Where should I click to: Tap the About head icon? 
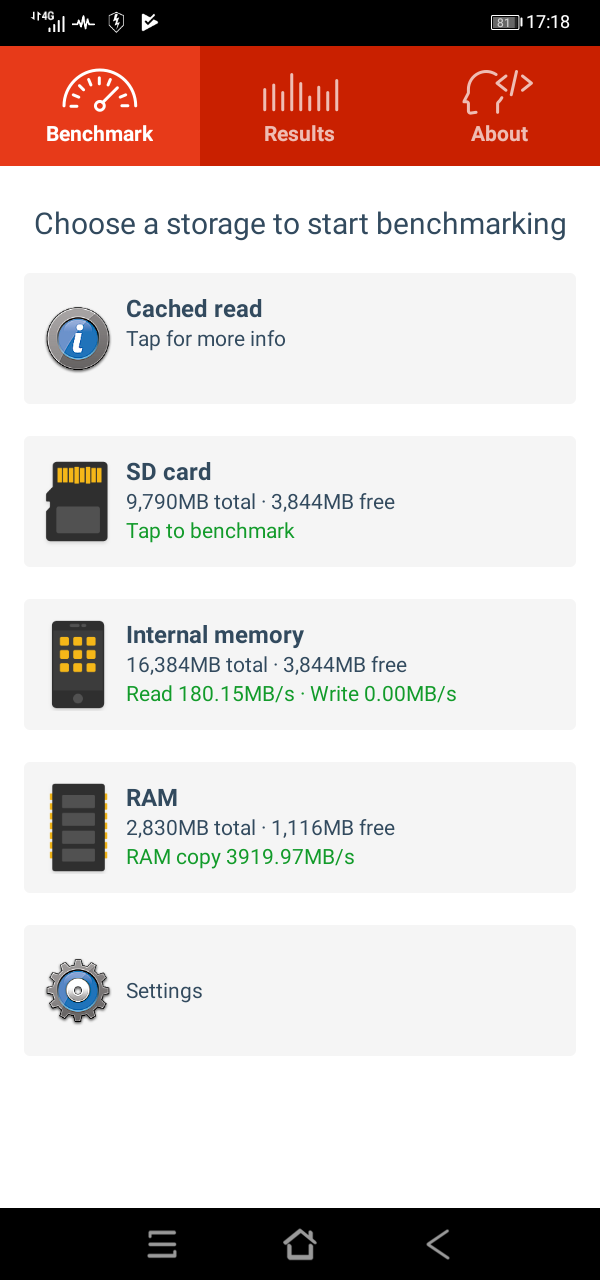pyautogui.click(x=498, y=92)
